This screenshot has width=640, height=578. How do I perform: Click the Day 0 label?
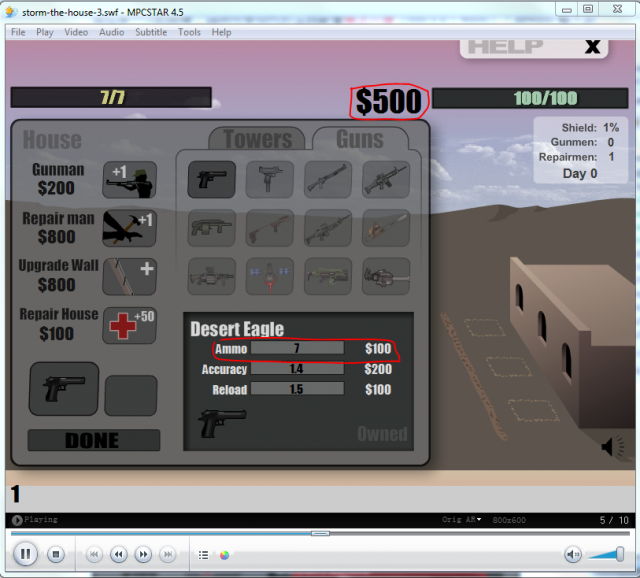point(580,173)
